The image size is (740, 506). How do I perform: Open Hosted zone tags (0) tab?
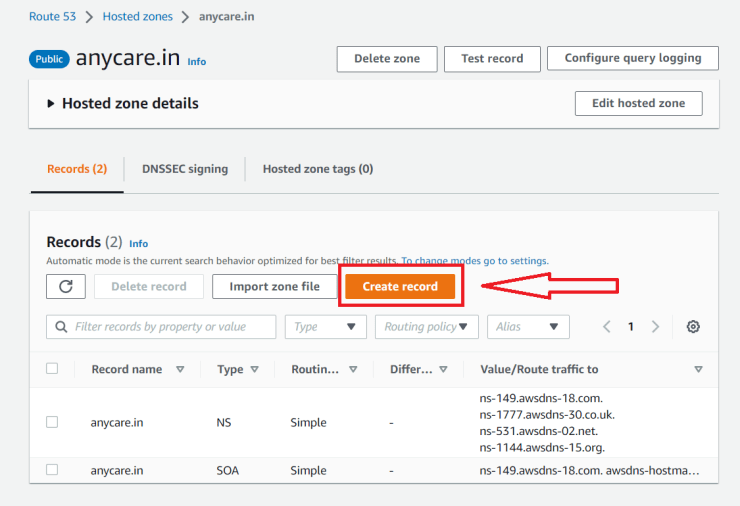tap(318, 169)
